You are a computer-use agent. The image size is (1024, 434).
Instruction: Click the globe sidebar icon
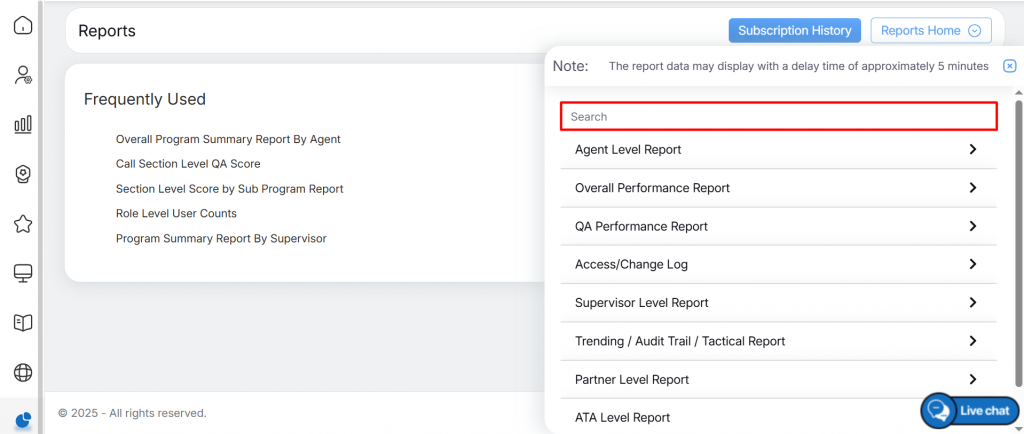click(x=22, y=372)
